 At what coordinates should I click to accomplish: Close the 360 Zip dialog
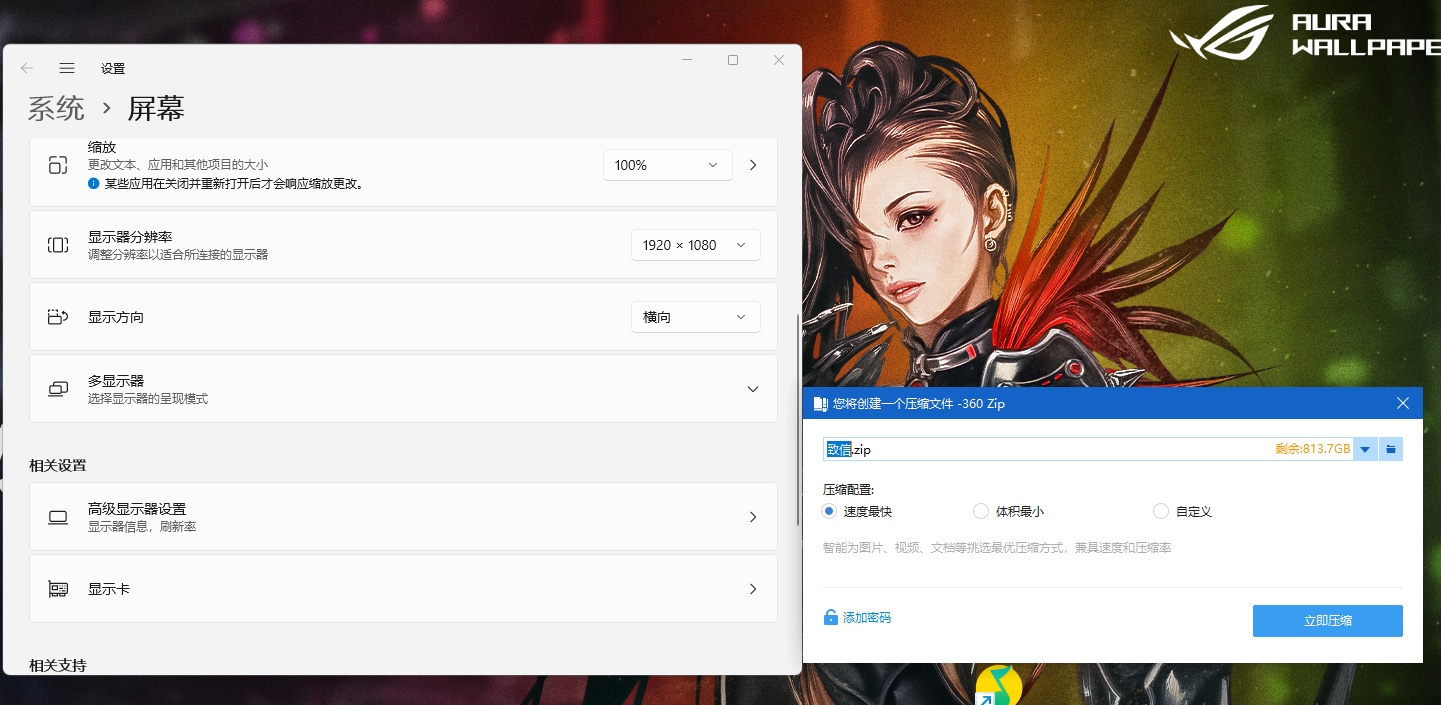tap(1403, 403)
